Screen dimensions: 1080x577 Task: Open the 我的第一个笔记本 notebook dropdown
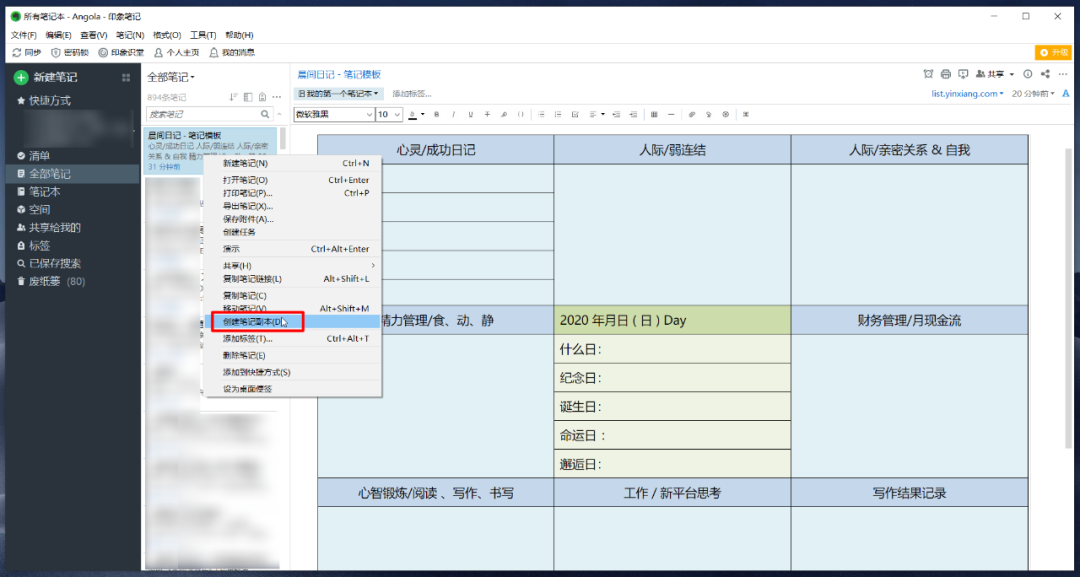[339, 94]
